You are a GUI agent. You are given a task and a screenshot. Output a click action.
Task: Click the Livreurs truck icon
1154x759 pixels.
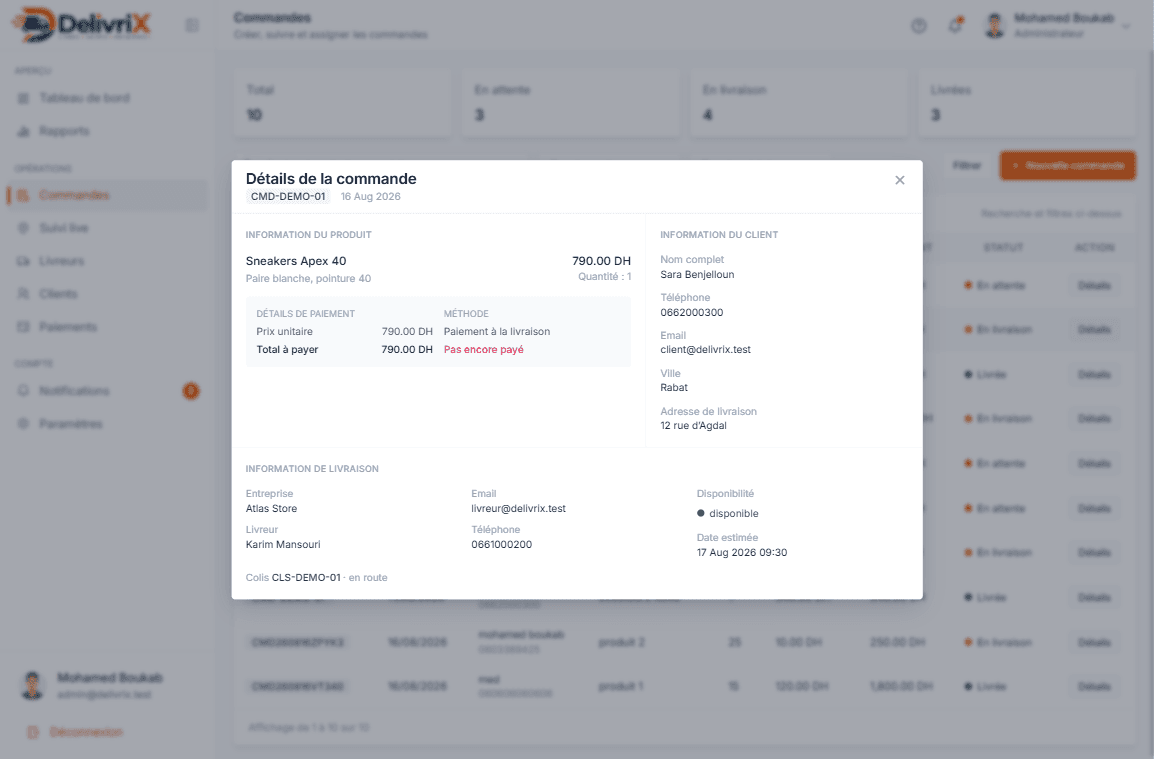pyautogui.click(x=24, y=261)
